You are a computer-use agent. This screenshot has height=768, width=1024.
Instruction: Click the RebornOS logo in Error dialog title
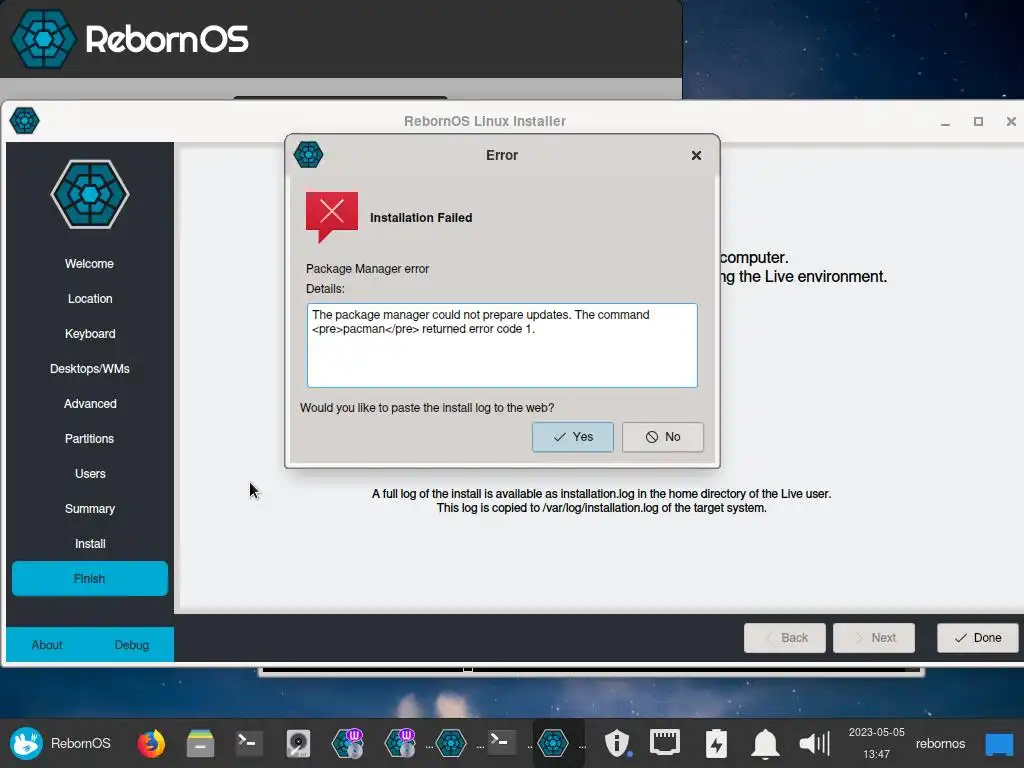pyautogui.click(x=308, y=155)
